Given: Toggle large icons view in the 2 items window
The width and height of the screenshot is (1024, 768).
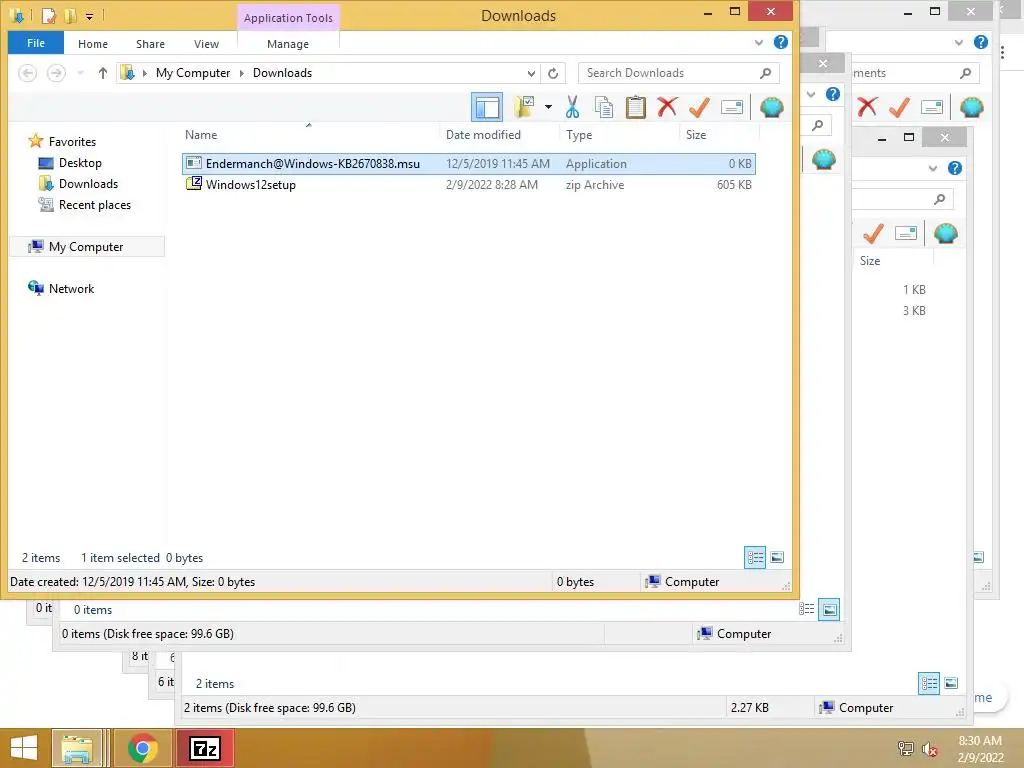Looking at the screenshot, I should click(952, 684).
